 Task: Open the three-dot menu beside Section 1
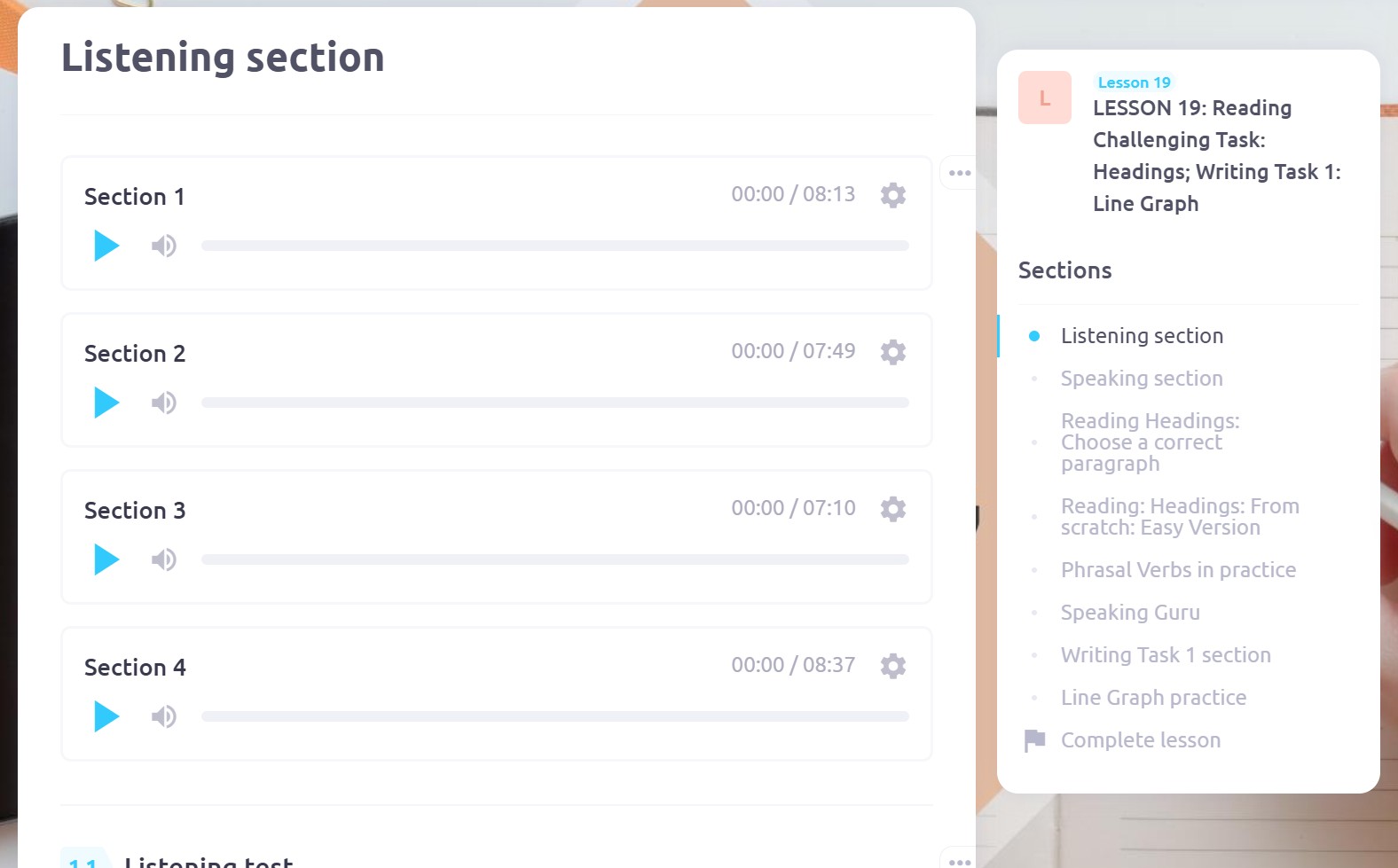(x=960, y=173)
